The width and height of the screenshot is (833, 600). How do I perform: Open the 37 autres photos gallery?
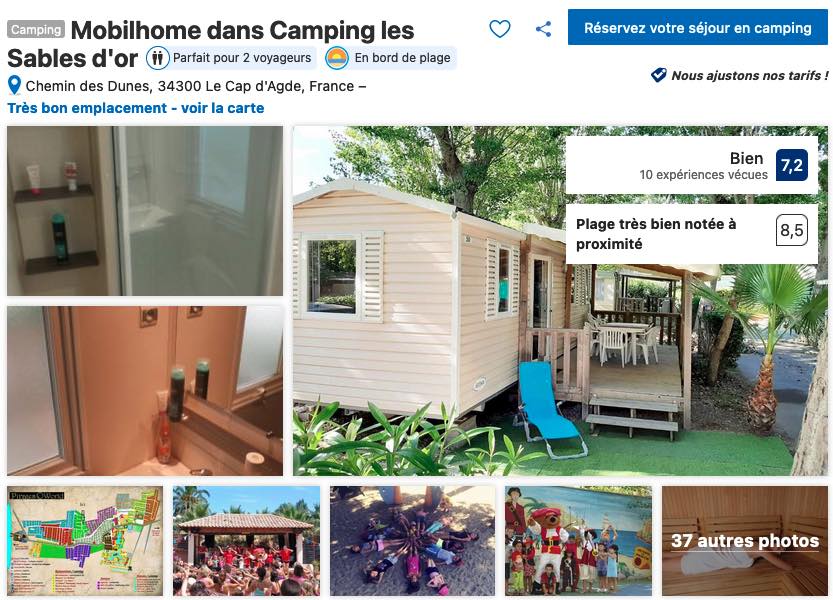[x=744, y=540]
